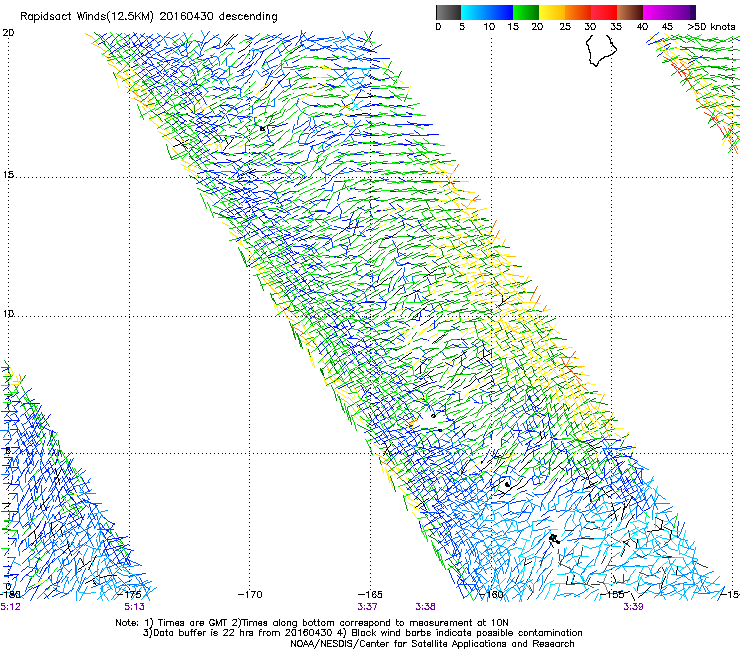Click the '40' legend scale label

tap(642, 27)
